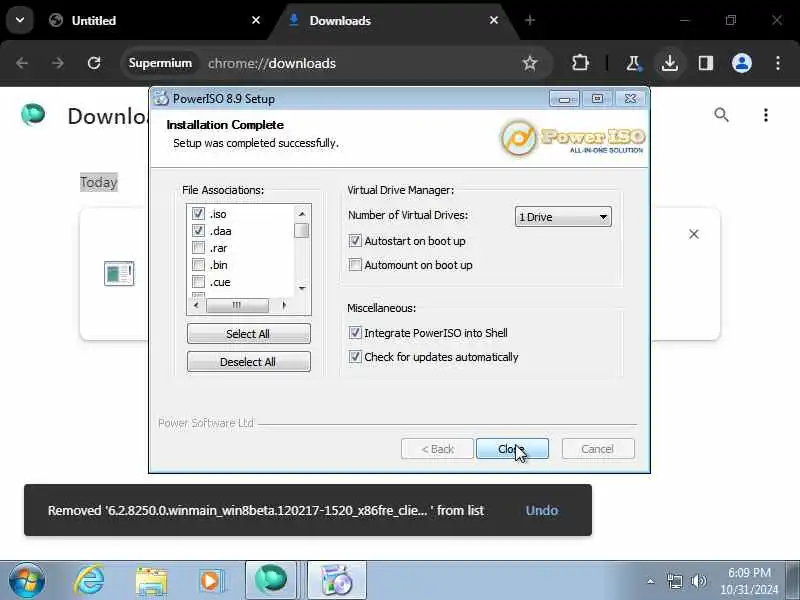Viewport: 800px width, 600px height.
Task: Close the Untitled tab
Action: coord(256,20)
